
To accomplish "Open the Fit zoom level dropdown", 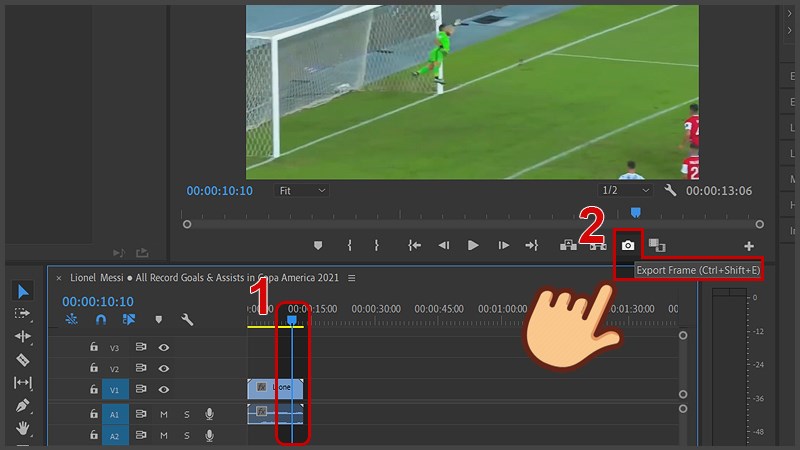I will tap(302, 191).
